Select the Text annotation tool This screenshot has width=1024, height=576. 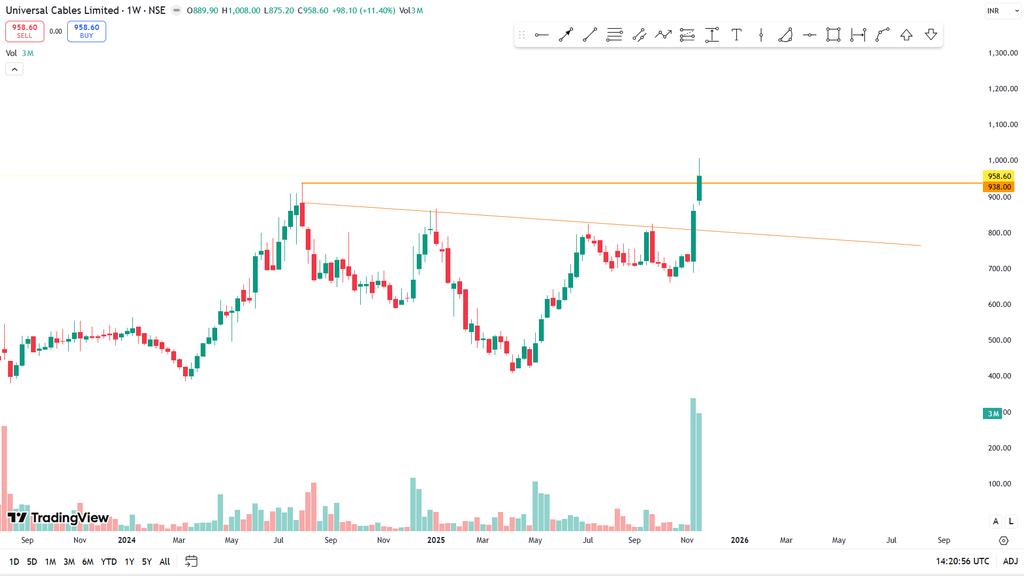pos(736,35)
